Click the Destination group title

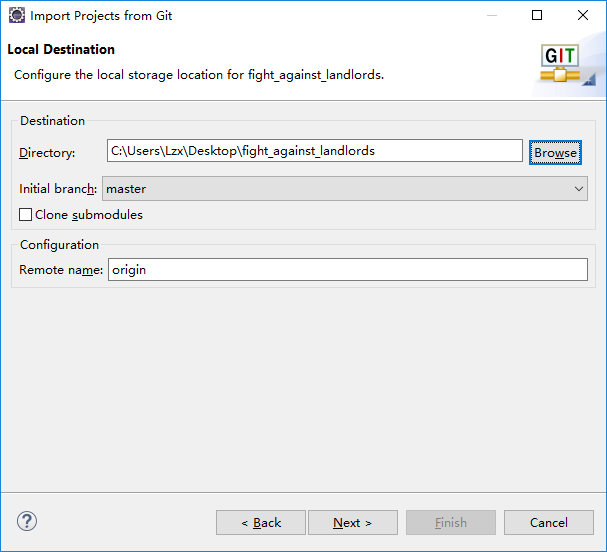coord(52,121)
